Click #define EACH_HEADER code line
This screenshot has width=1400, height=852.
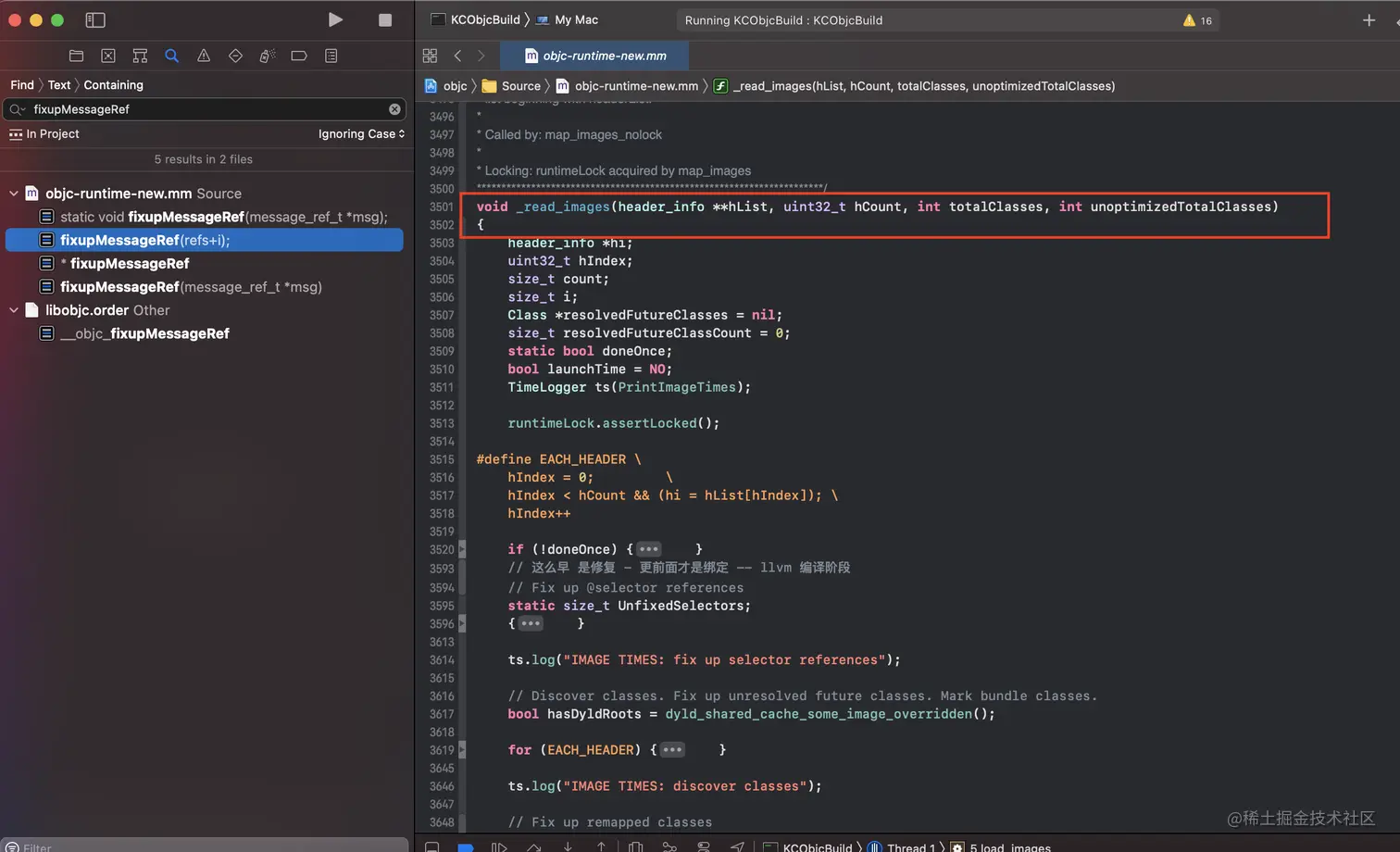point(558,459)
